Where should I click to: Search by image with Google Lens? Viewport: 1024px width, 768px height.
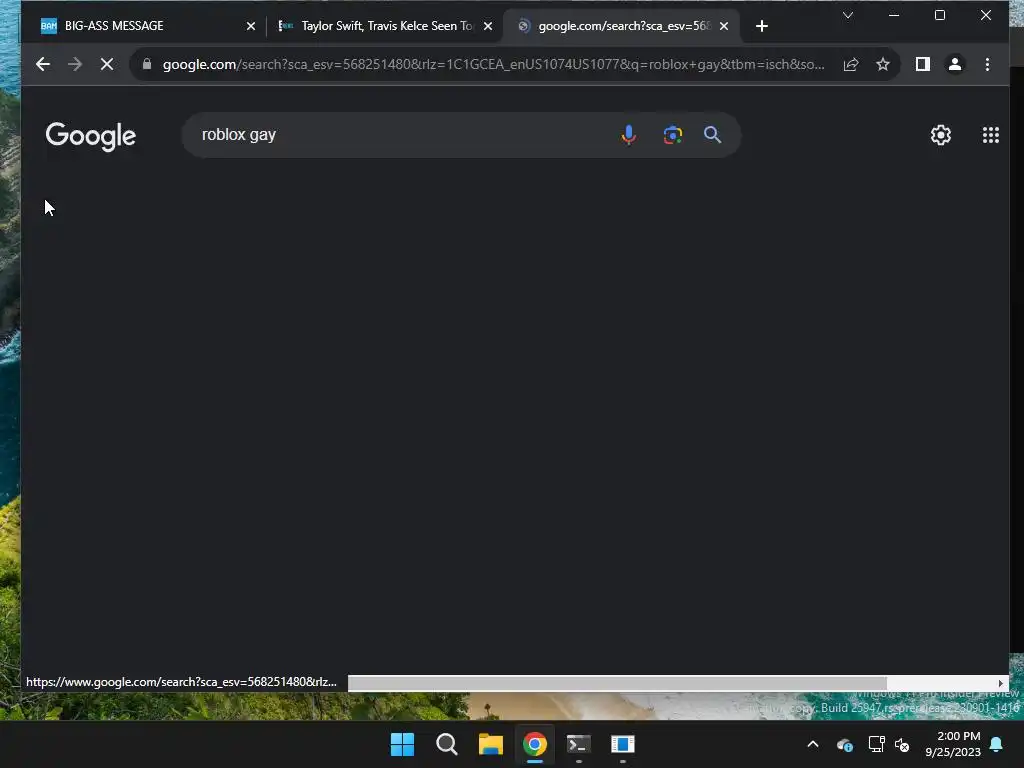(673, 135)
